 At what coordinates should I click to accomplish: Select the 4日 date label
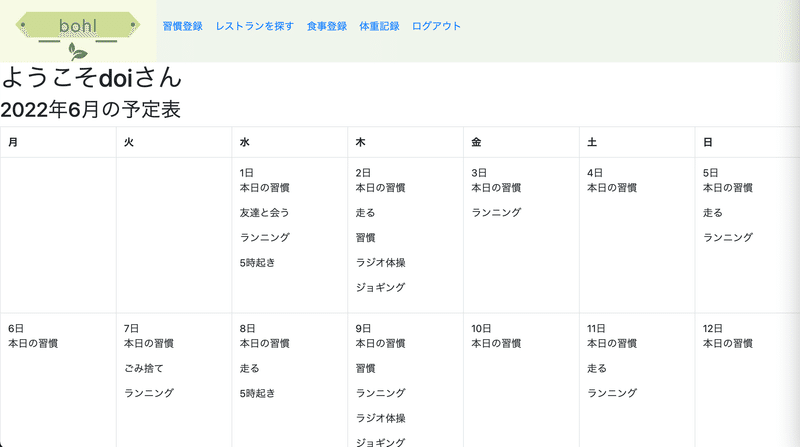pos(594,173)
